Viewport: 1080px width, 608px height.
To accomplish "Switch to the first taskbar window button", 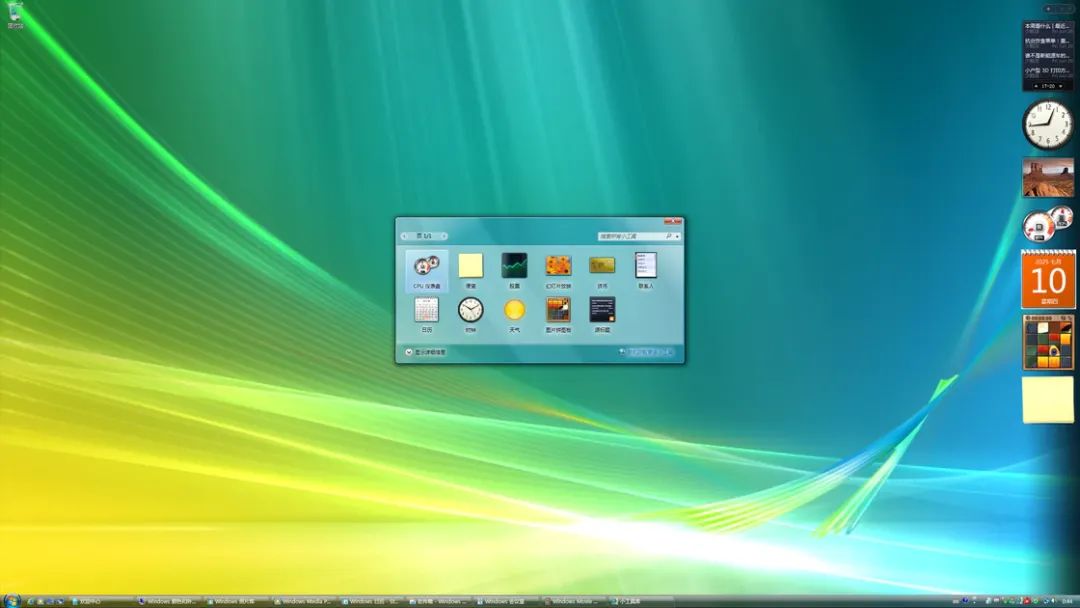I will [x=101, y=601].
